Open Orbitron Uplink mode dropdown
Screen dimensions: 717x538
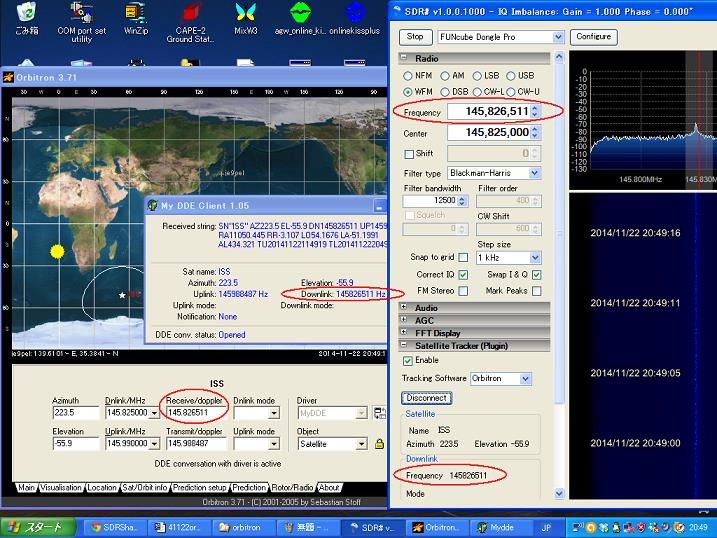click(273, 444)
